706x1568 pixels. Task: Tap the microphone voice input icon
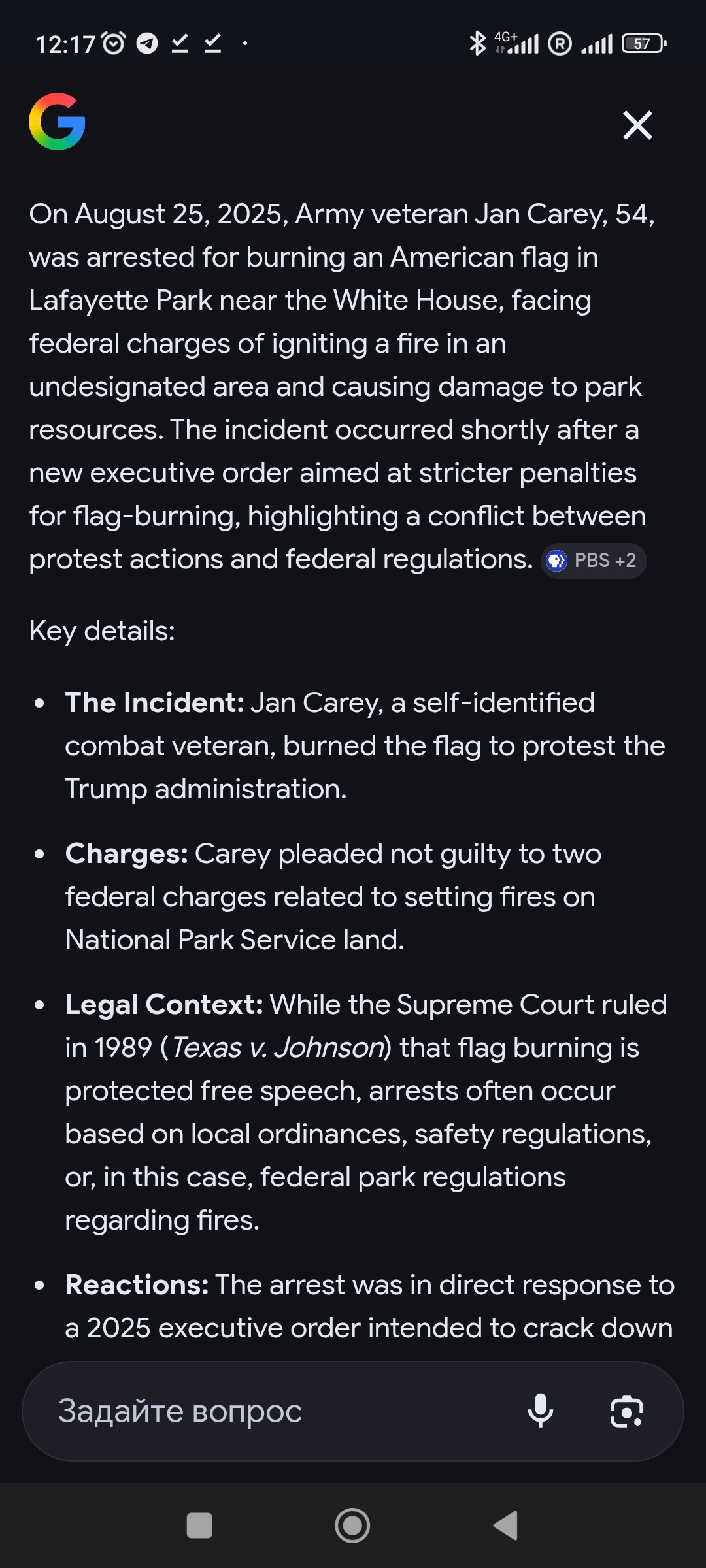pos(541,1411)
